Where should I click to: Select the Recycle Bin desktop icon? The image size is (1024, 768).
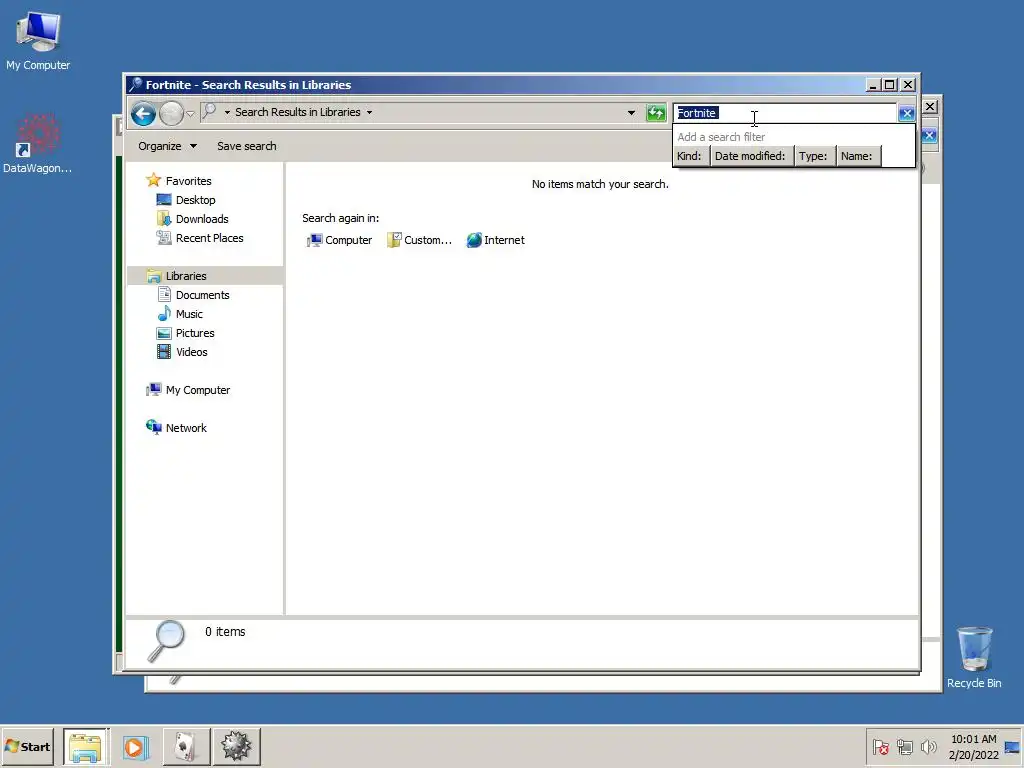pyautogui.click(x=974, y=657)
